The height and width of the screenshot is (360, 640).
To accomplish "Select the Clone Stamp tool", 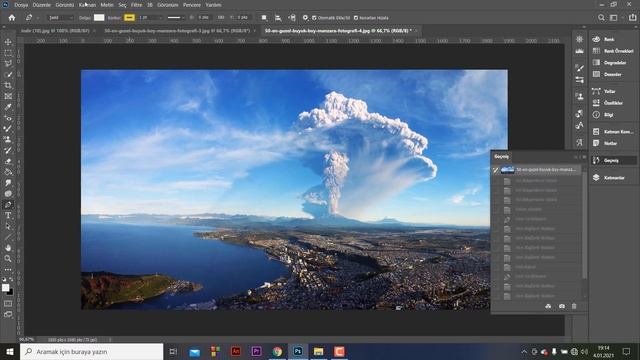I will click(x=8, y=140).
